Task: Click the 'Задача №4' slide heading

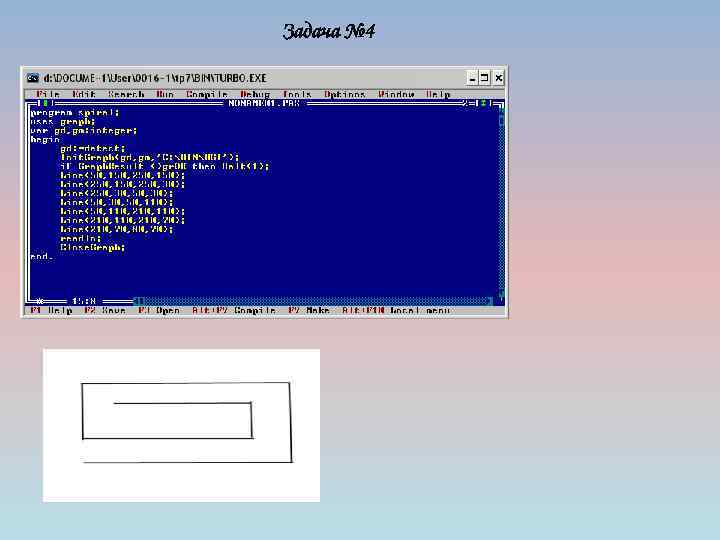Action: click(x=329, y=32)
